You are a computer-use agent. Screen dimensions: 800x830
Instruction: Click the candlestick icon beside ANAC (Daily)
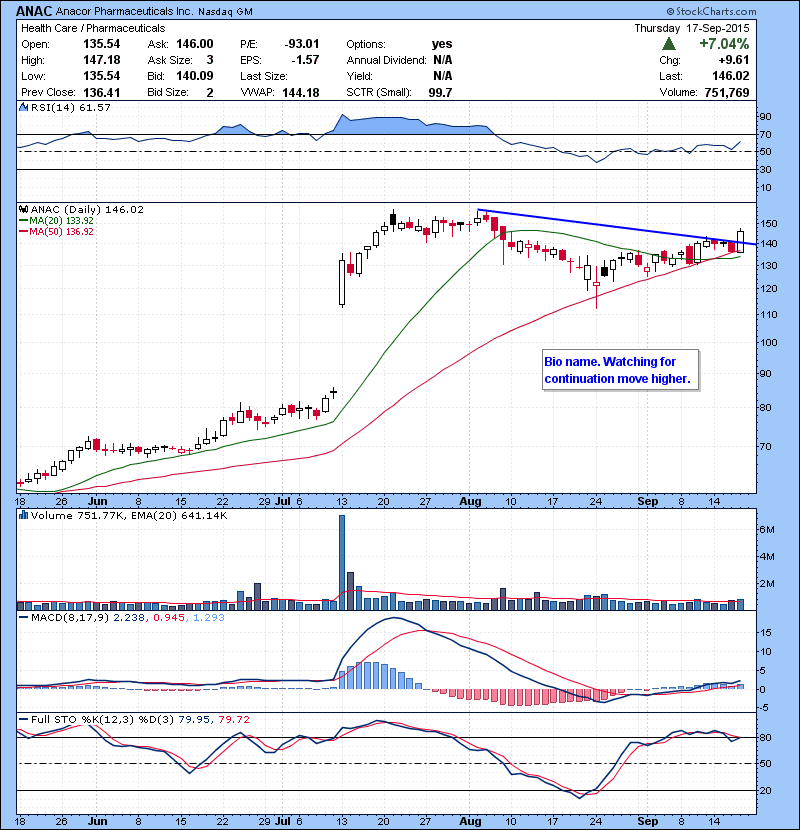[x=23, y=209]
